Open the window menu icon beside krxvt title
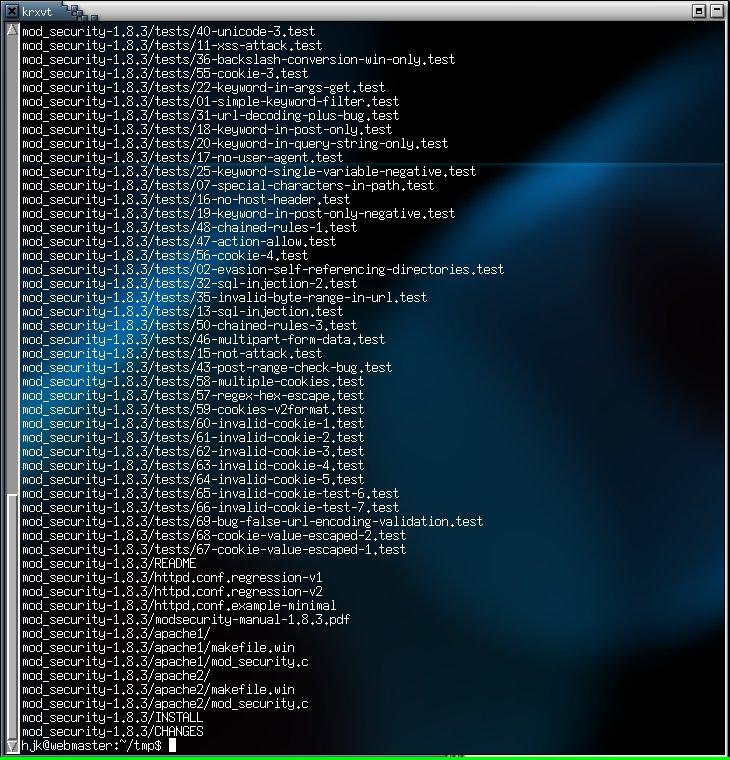The height and width of the screenshot is (760, 730). pyautogui.click(x=10, y=10)
